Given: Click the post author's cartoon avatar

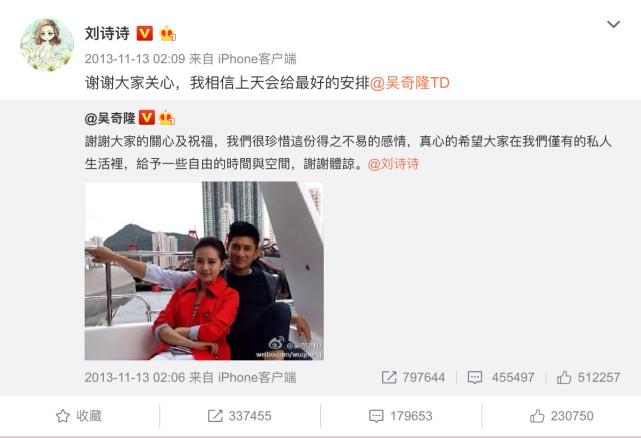Looking at the screenshot, I should (x=47, y=45).
